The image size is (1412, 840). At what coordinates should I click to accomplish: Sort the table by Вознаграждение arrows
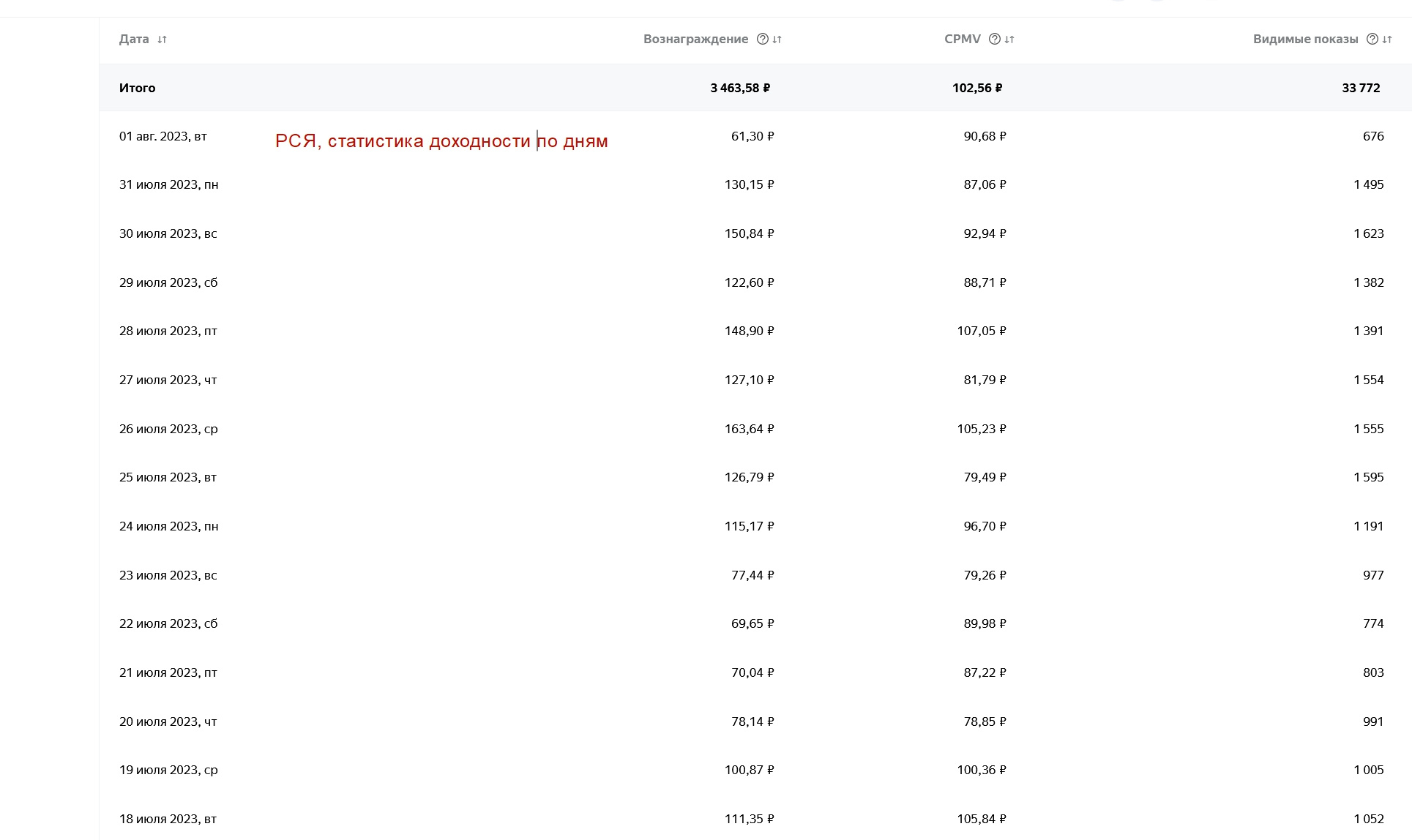pos(777,40)
